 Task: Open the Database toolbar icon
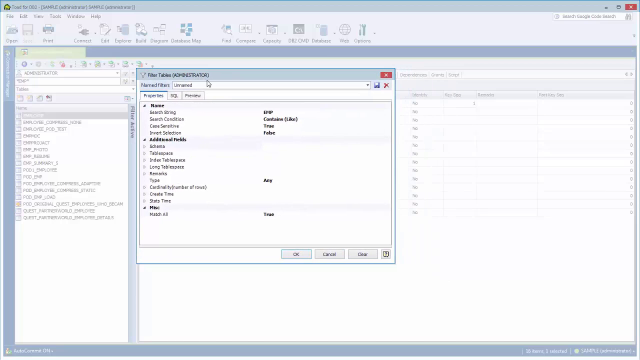click(x=321, y=33)
